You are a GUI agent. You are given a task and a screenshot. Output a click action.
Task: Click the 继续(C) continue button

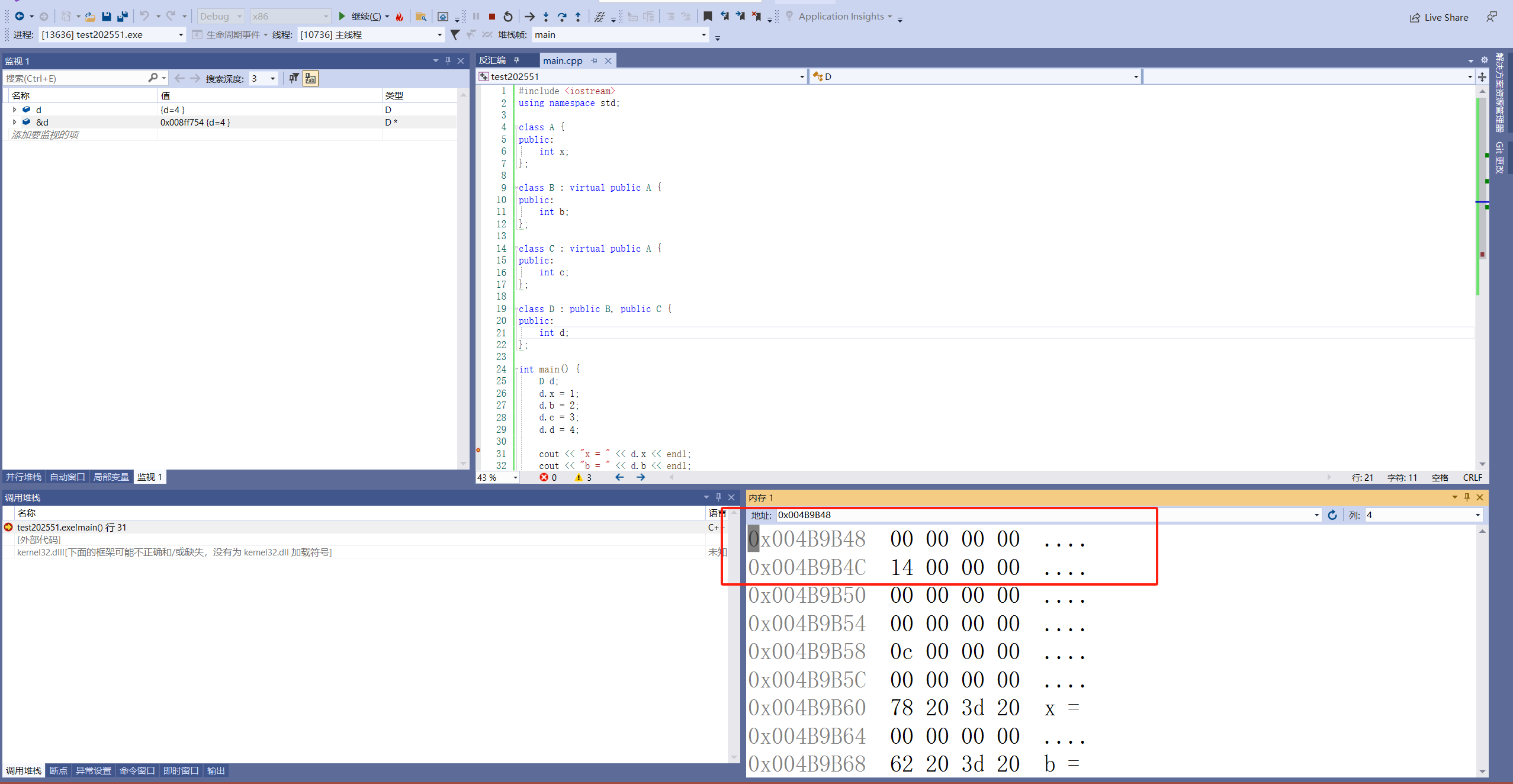pos(360,17)
